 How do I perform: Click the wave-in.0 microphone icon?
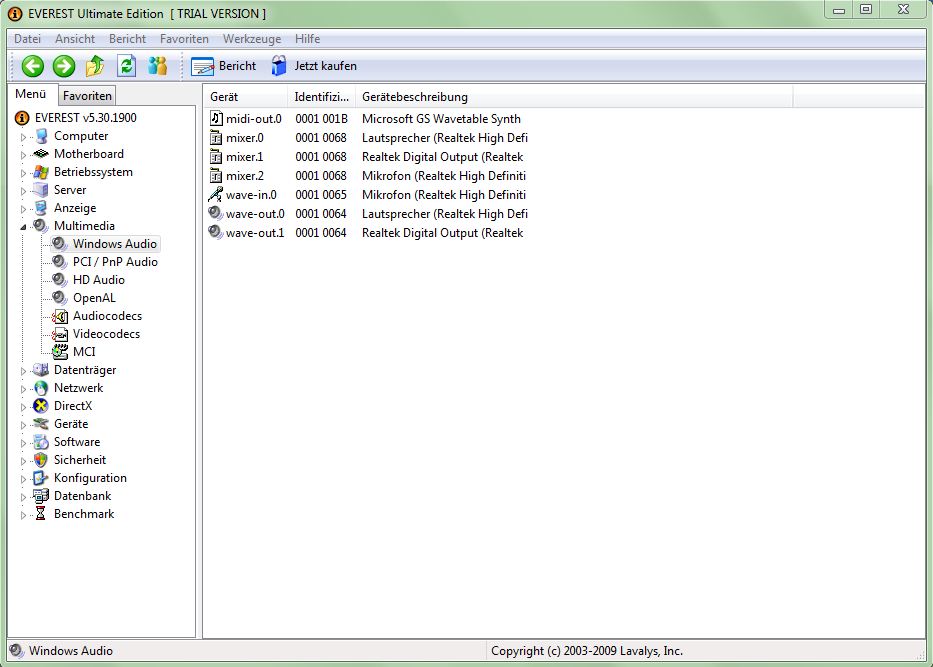215,194
